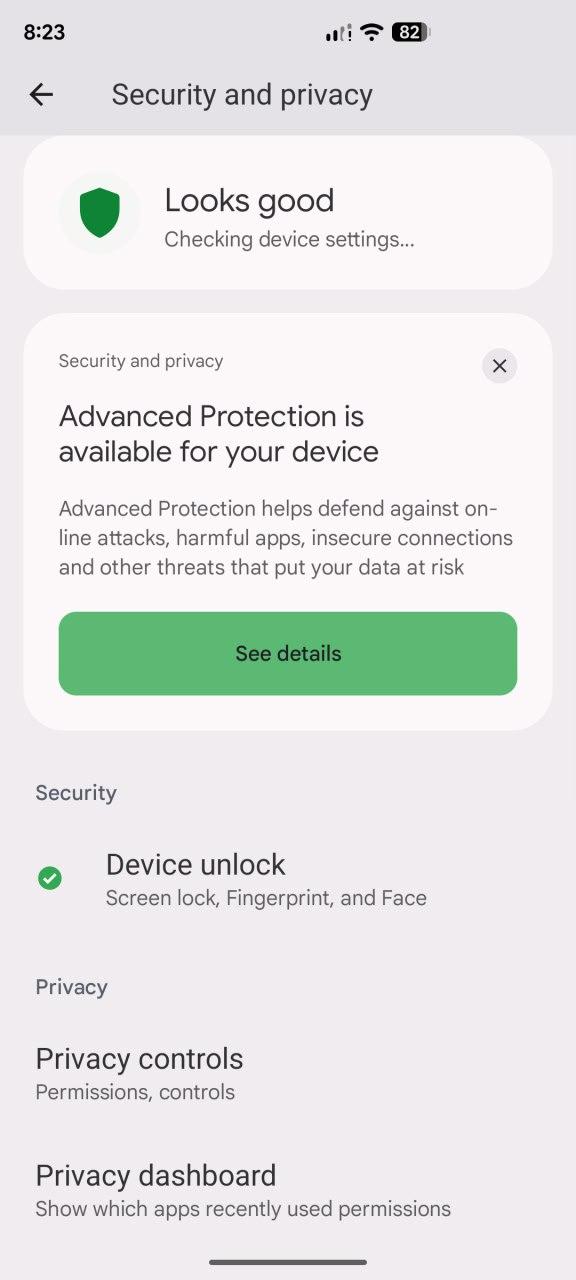Open Privacy dashboard
The width and height of the screenshot is (576, 1280).
tap(288, 1190)
